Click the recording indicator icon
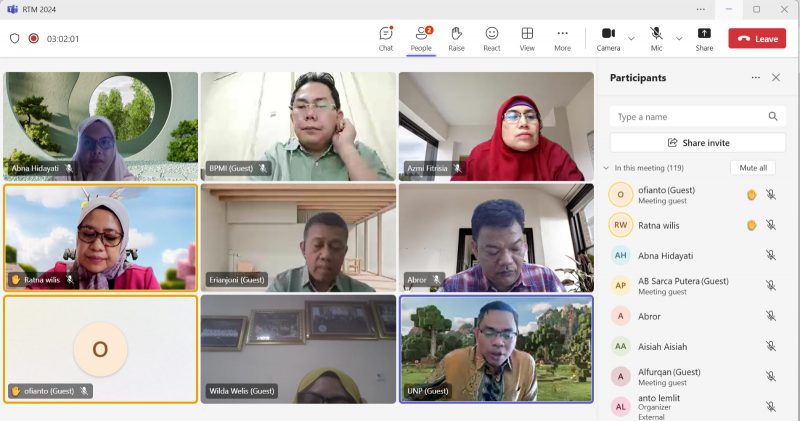The height and width of the screenshot is (421, 800). [x=34, y=39]
